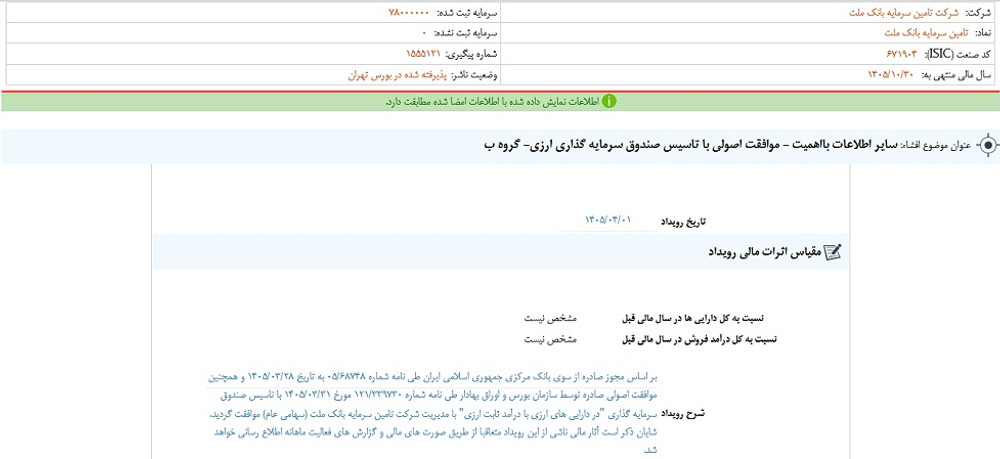Click label وضعیت ناشر

pyautogui.click(x=475, y=75)
